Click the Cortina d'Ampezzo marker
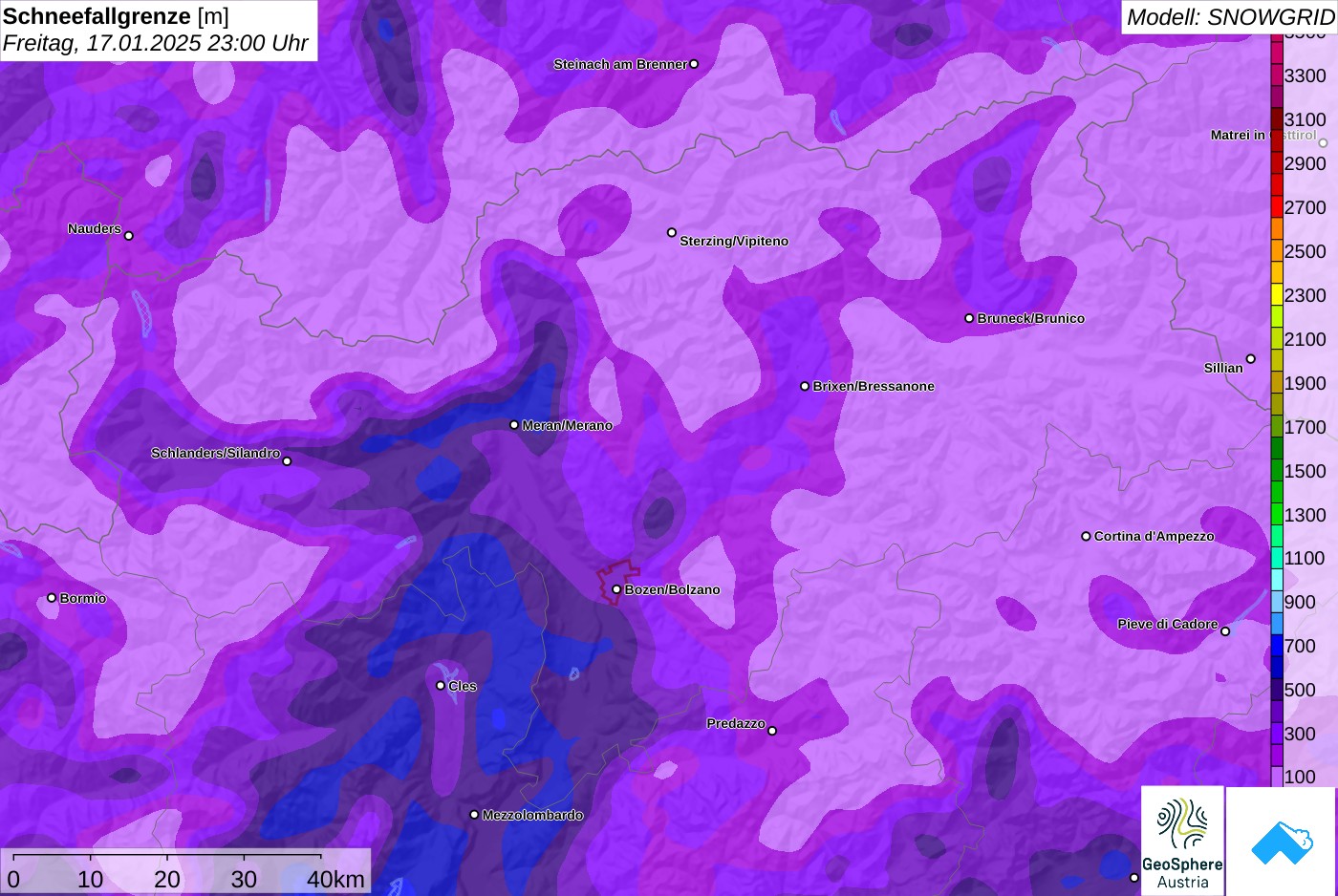Image resolution: width=1338 pixels, height=896 pixels. 1086,536
